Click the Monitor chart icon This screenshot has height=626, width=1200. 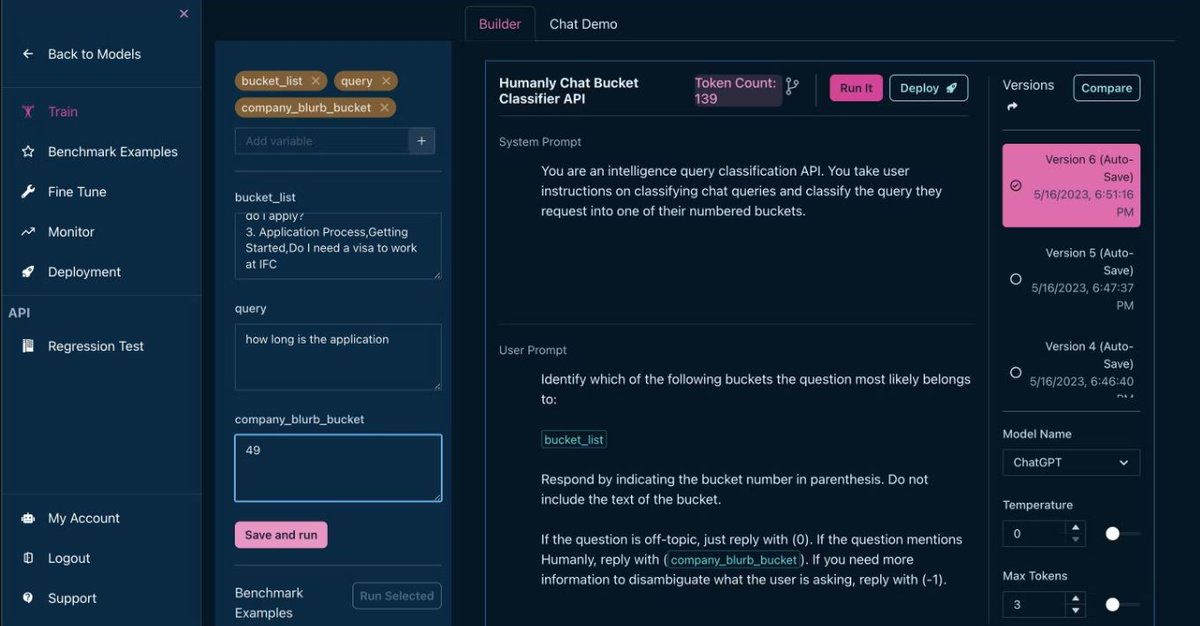[26, 231]
